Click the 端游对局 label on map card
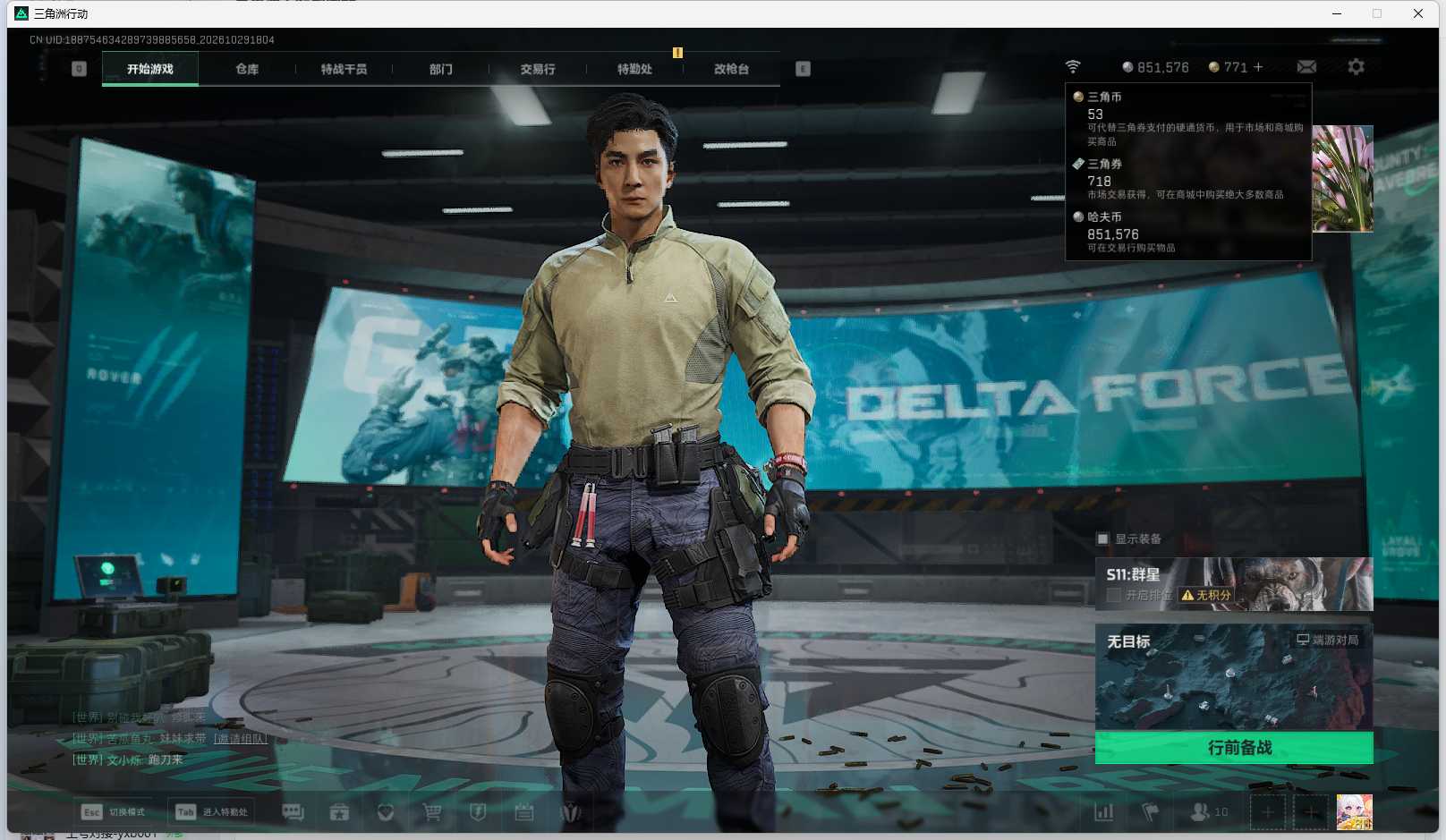This screenshot has width=1446, height=840. pyautogui.click(x=1328, y=640)
